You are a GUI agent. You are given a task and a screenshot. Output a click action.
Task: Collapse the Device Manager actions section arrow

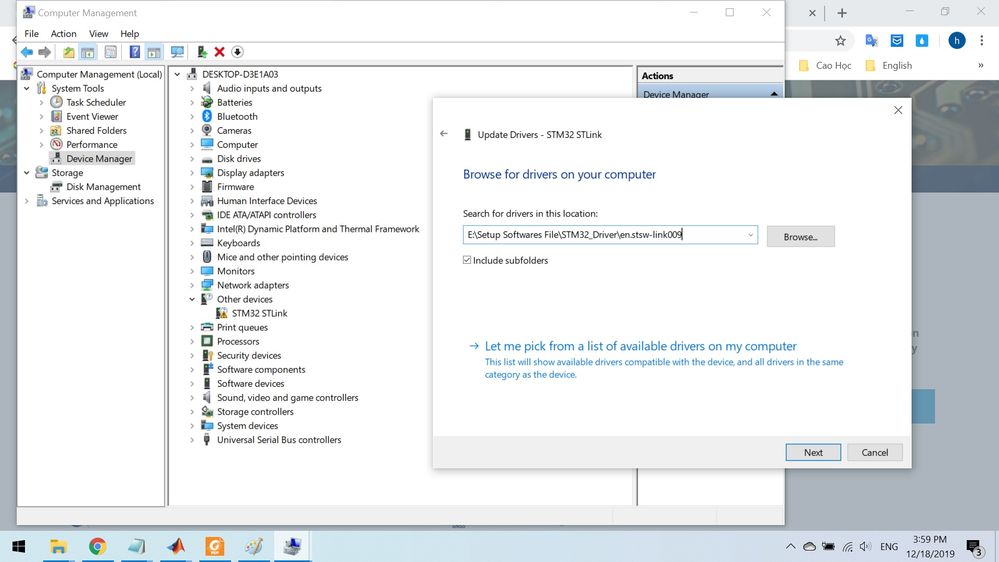pyautogui.click(x=774, y=94)
